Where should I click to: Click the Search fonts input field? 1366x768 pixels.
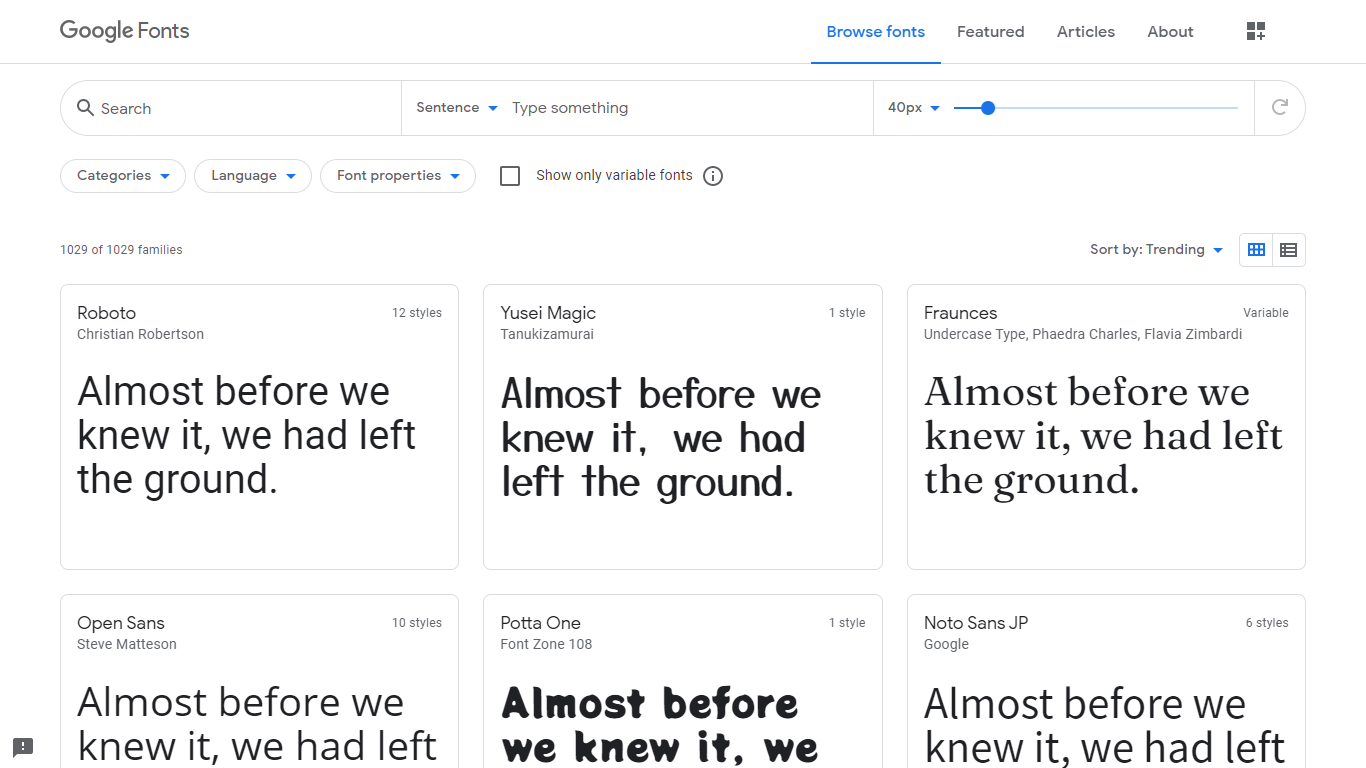(x=245, y=108)
